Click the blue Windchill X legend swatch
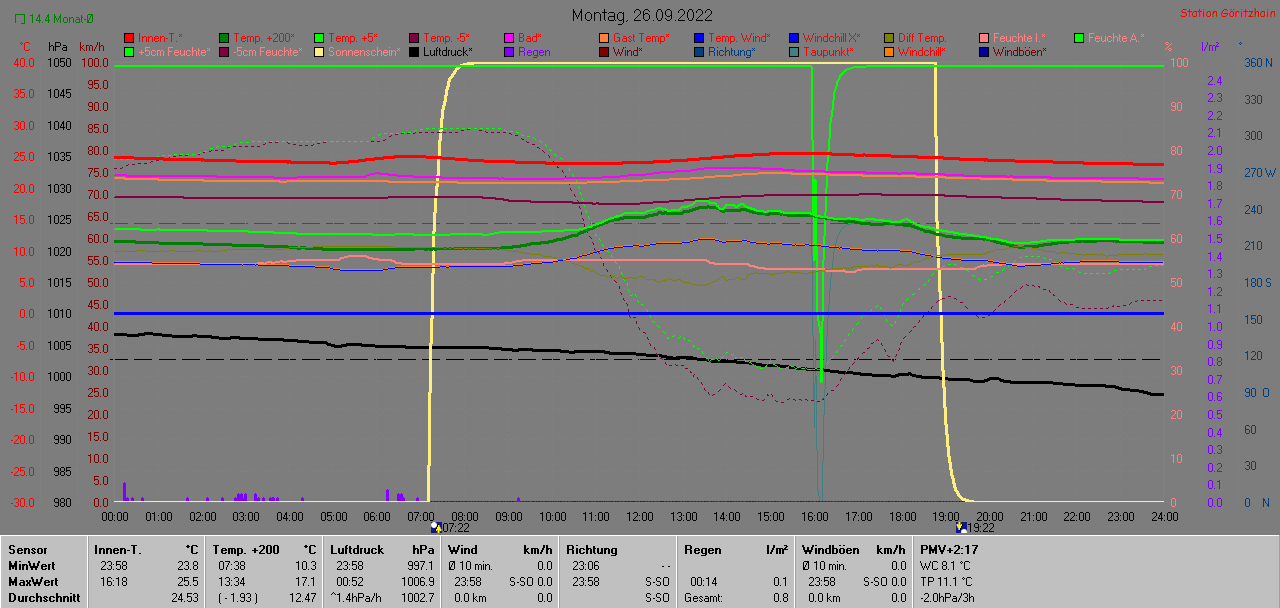Screen dimensions: 1280x608 pos(794,38)
